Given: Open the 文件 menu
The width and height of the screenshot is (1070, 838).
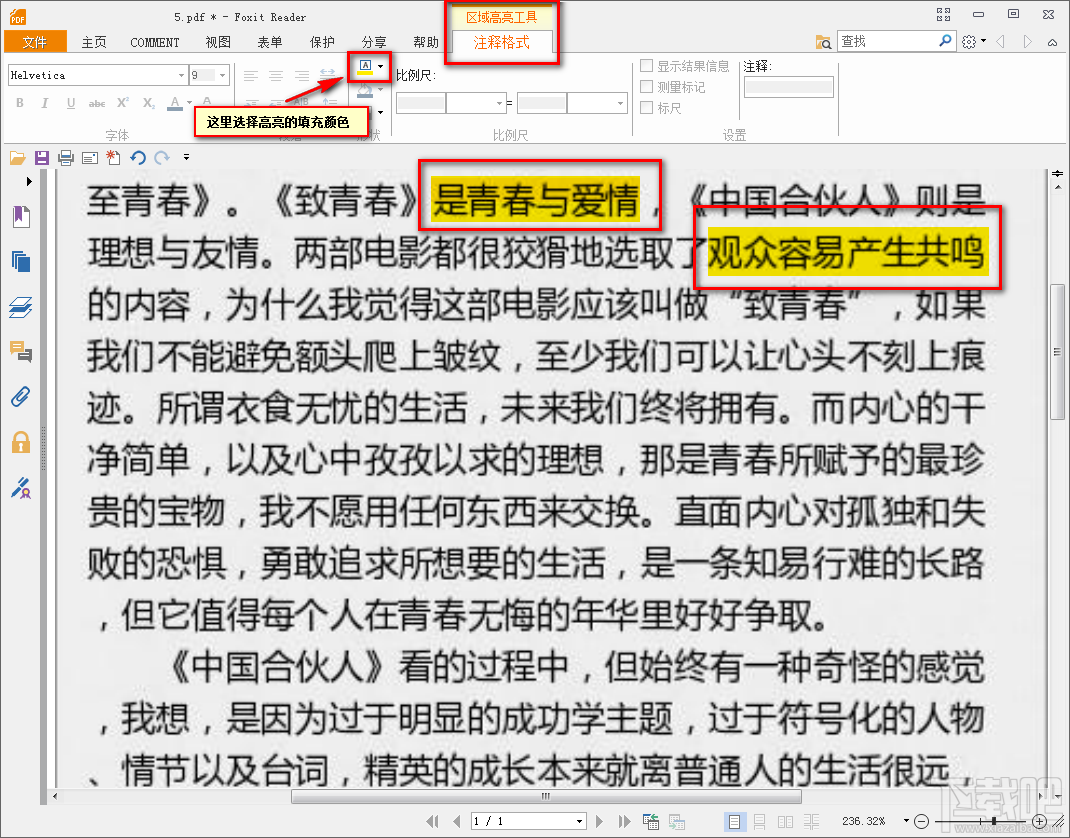Looking at the screenshot, I should 35,42.
